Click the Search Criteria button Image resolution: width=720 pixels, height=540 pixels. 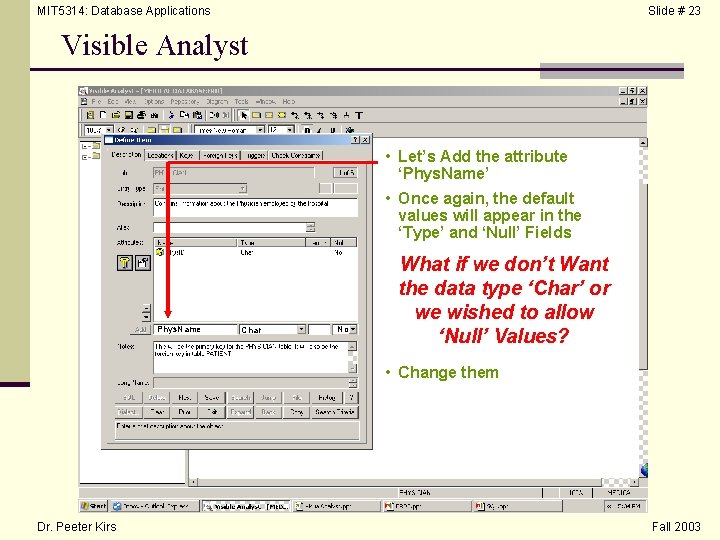click(x=335, y=412)
